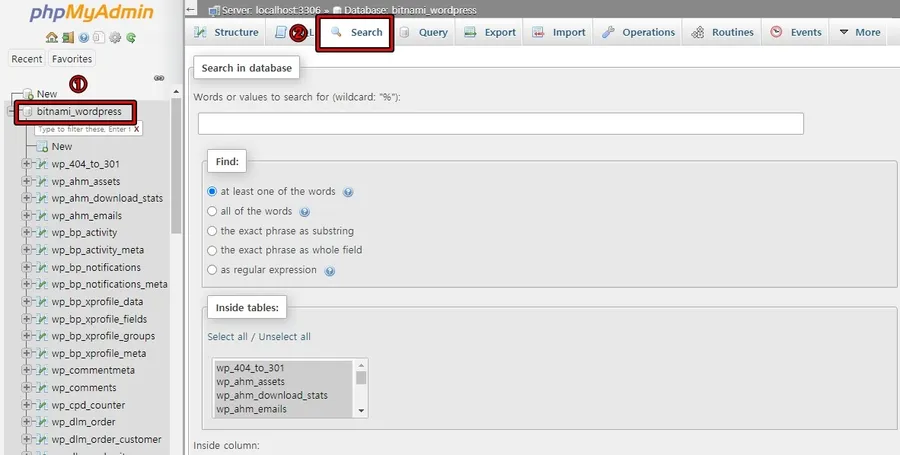Image resolution: width=900 pixels, height=455 pixels.
Task: Open the phpMyAdmin home icon
Action: [52, 38]
